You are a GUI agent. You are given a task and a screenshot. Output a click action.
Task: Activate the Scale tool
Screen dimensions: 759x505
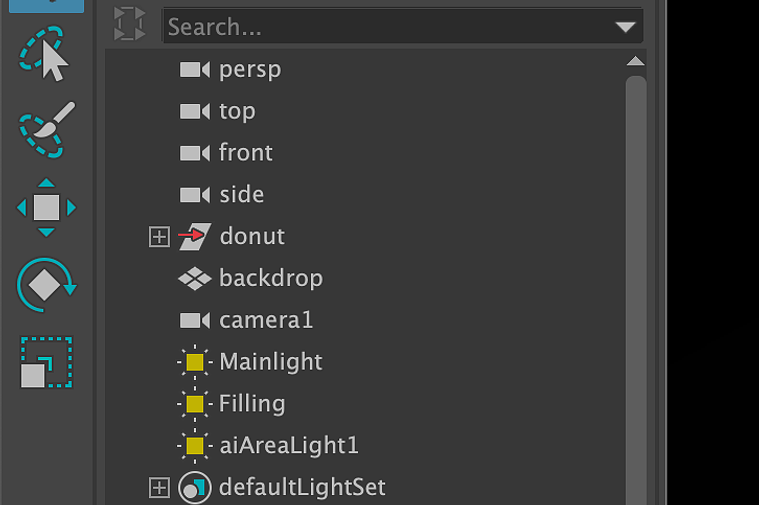pos(46,363)
